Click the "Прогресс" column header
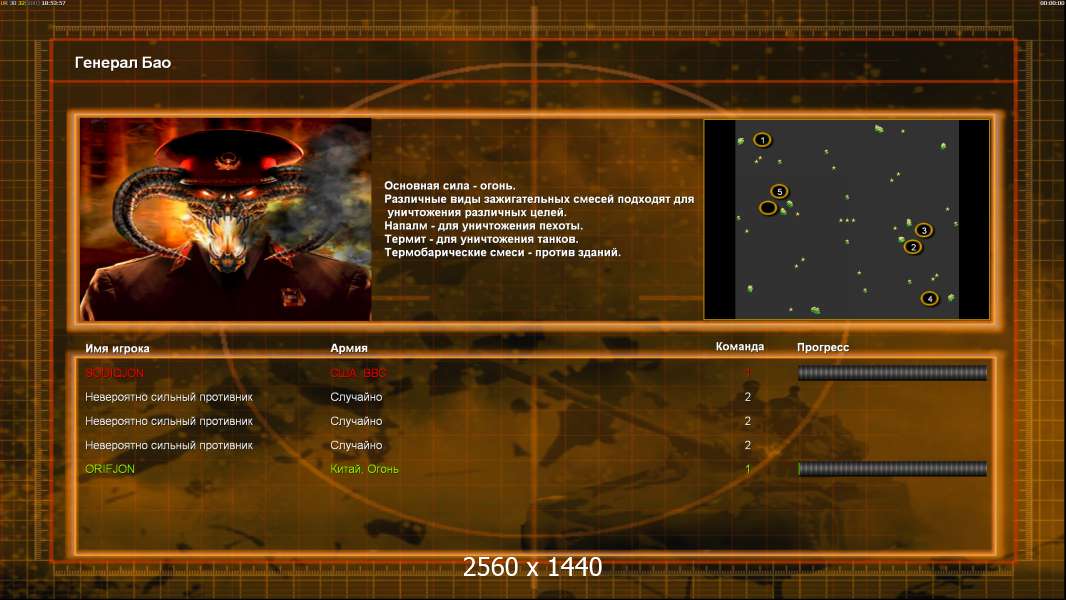The height and width of the screenshot is (600, 1066). tap(823, 347)
